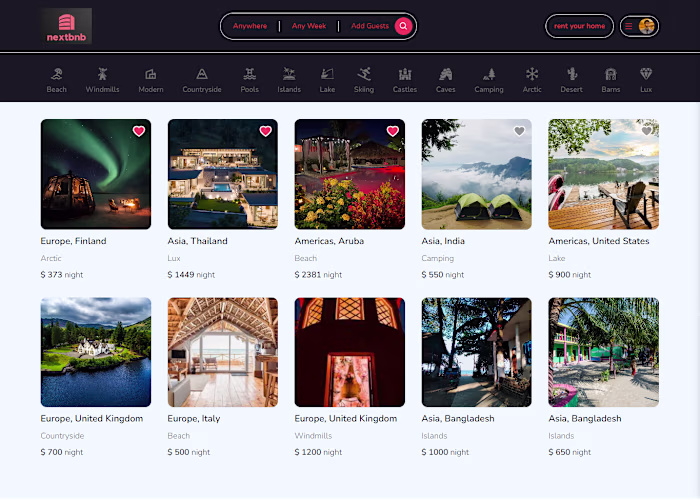Click the $ 1200 night price

[x=318, y=452]
